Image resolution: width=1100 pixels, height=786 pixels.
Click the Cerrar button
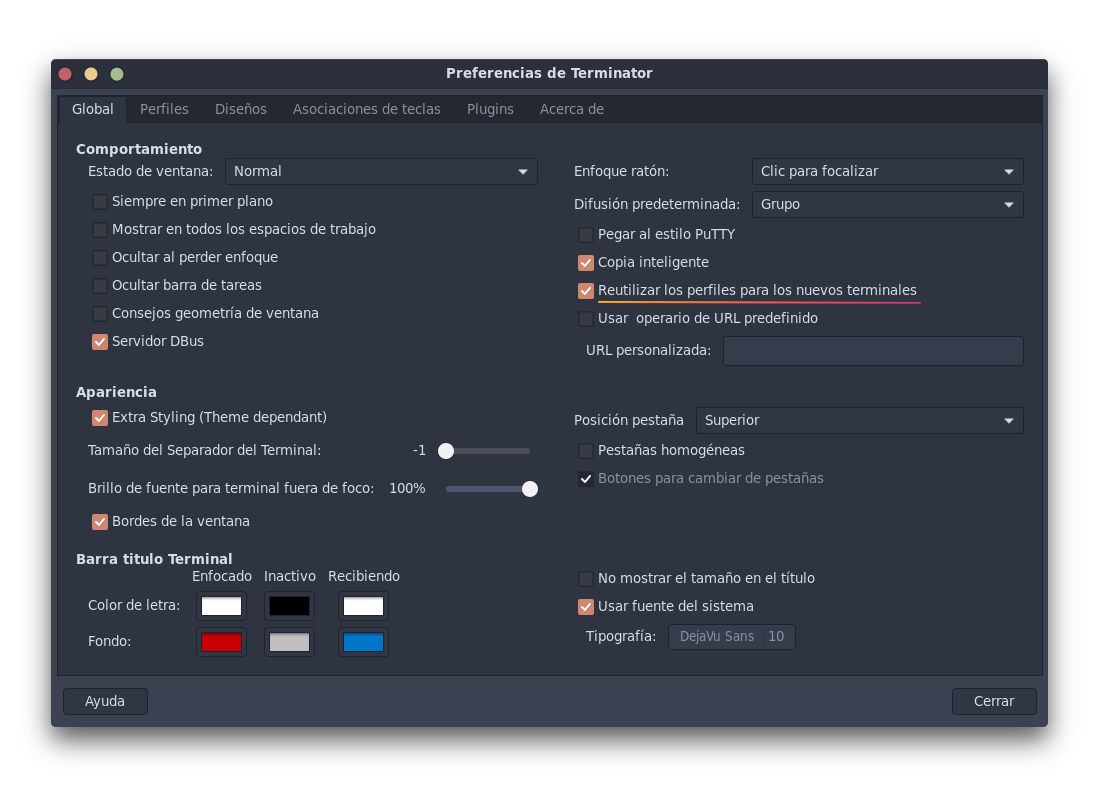click(x=994, y=702)
